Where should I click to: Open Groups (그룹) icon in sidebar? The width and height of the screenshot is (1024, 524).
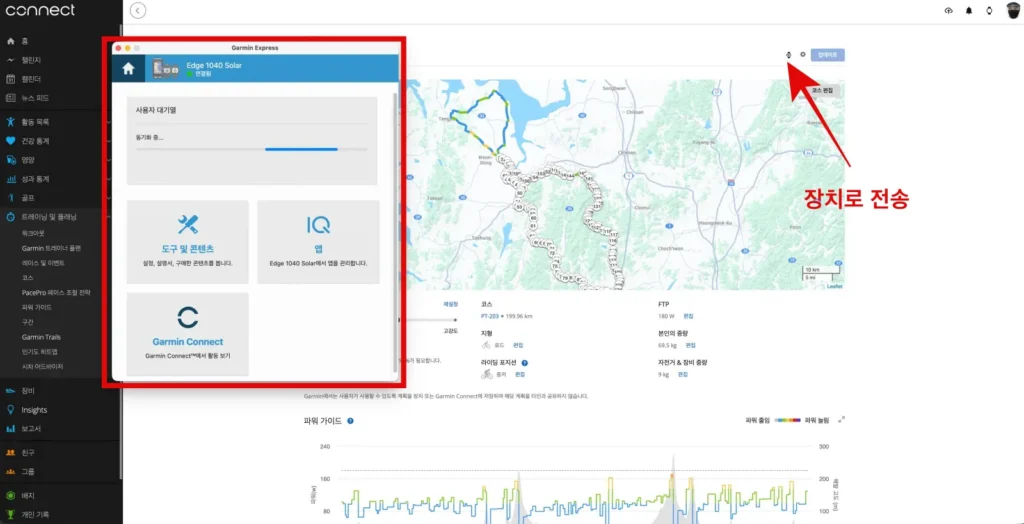10,472
